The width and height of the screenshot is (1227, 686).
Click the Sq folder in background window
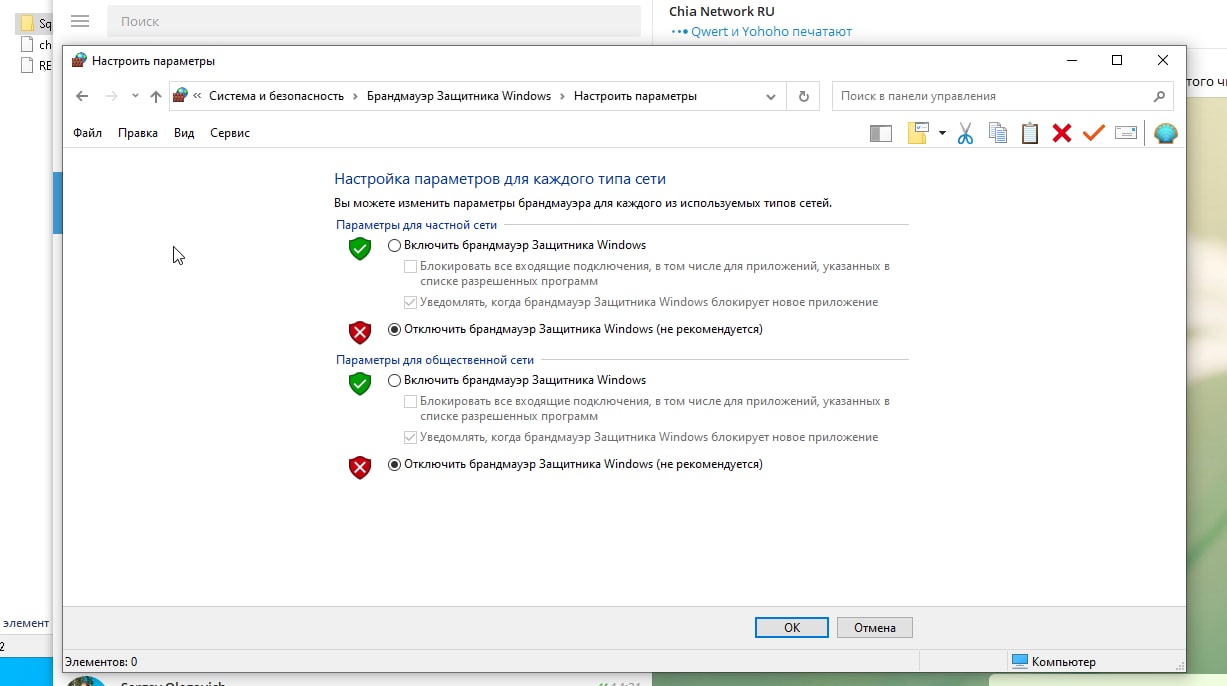[36, 24]
